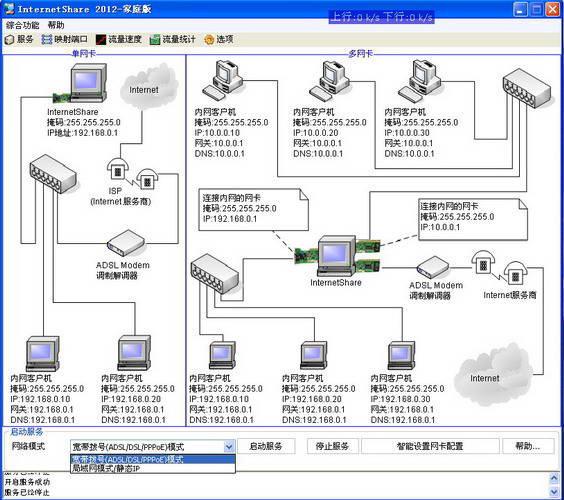
Task: Click the note showing IP:10.0.0.1 network card
Action: click(473, 219)
